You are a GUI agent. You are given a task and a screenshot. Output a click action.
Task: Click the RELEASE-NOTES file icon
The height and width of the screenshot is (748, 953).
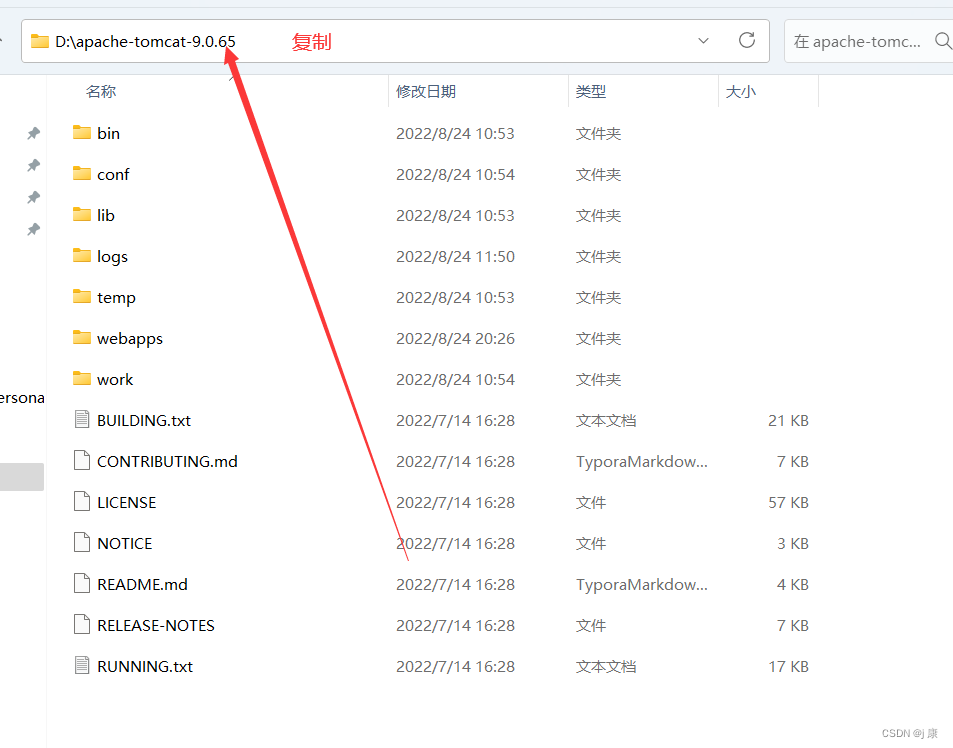[x=81, y=625]
